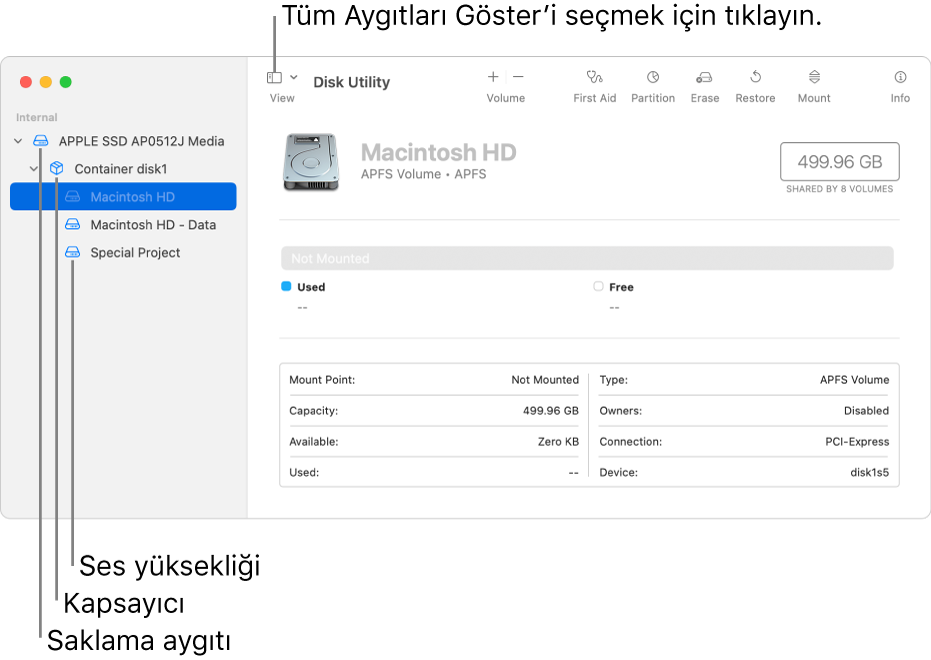931x660 pixels.
Task: Click the Info icon
Action: point(900,77)
